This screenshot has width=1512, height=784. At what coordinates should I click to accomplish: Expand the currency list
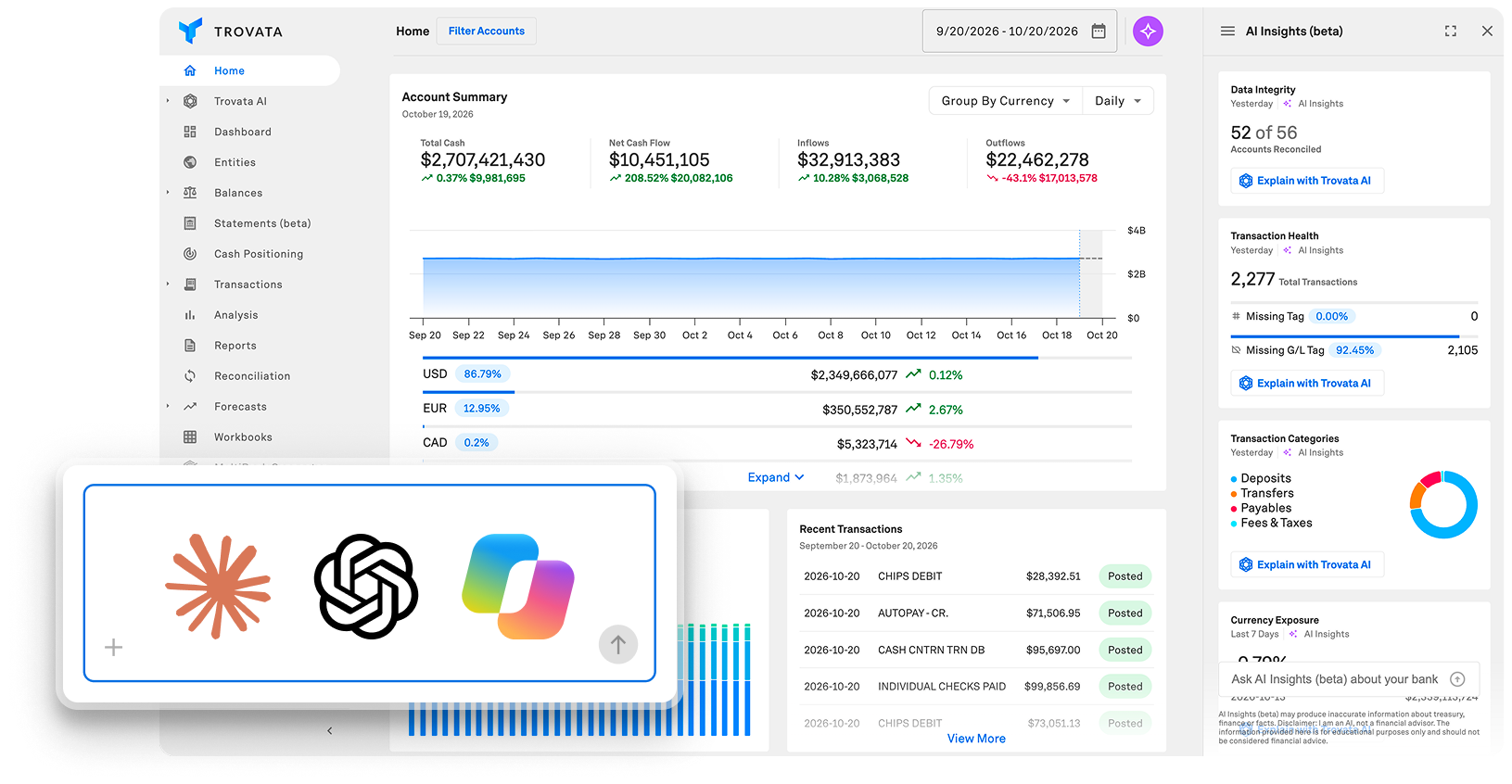776,477
